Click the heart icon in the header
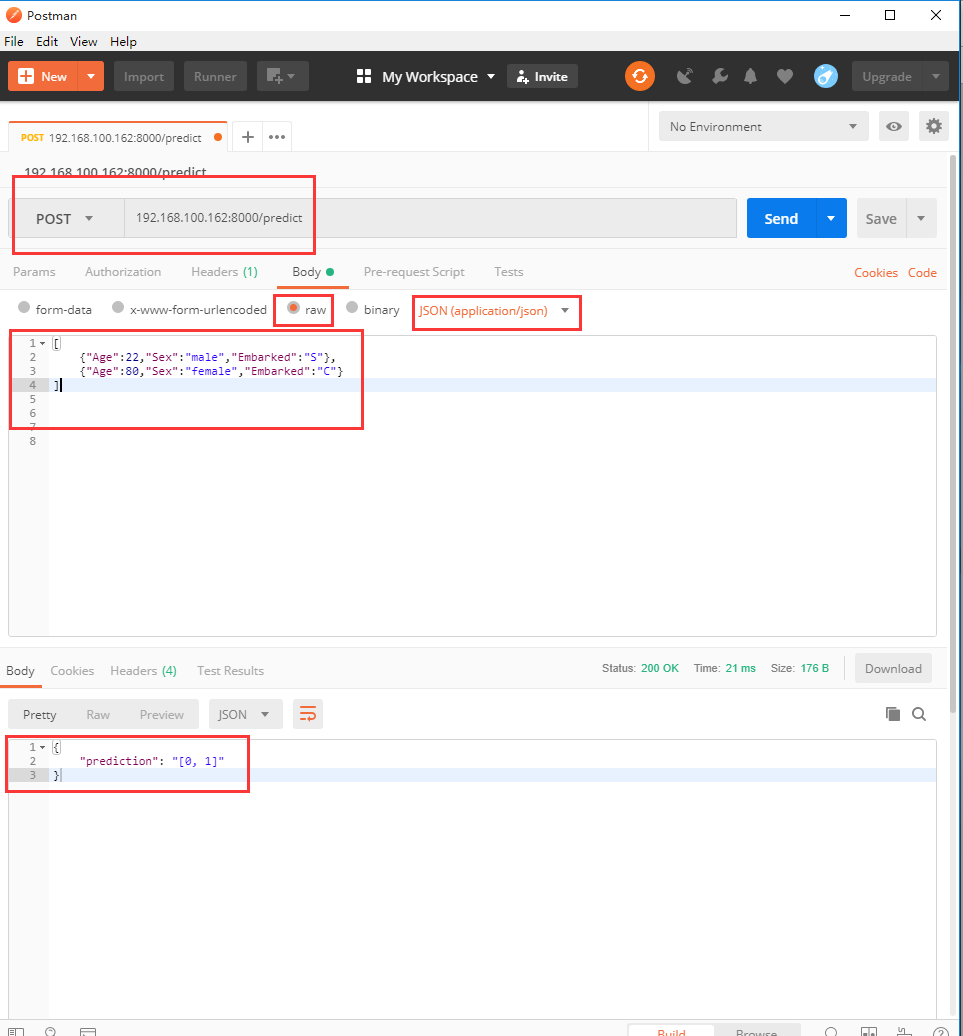The height and width of the screenshot is (1036, 963). pos(785,76)
